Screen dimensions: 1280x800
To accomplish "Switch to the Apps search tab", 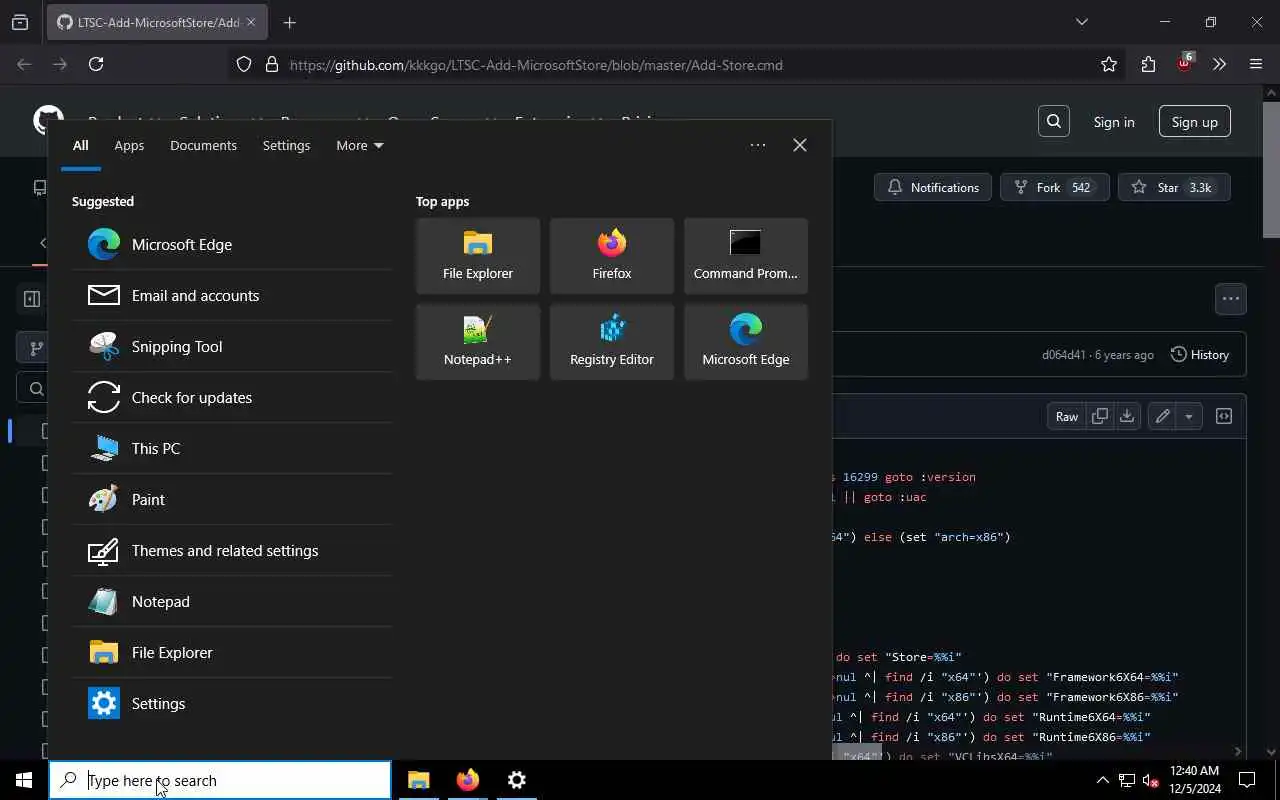I will point(129,145).
